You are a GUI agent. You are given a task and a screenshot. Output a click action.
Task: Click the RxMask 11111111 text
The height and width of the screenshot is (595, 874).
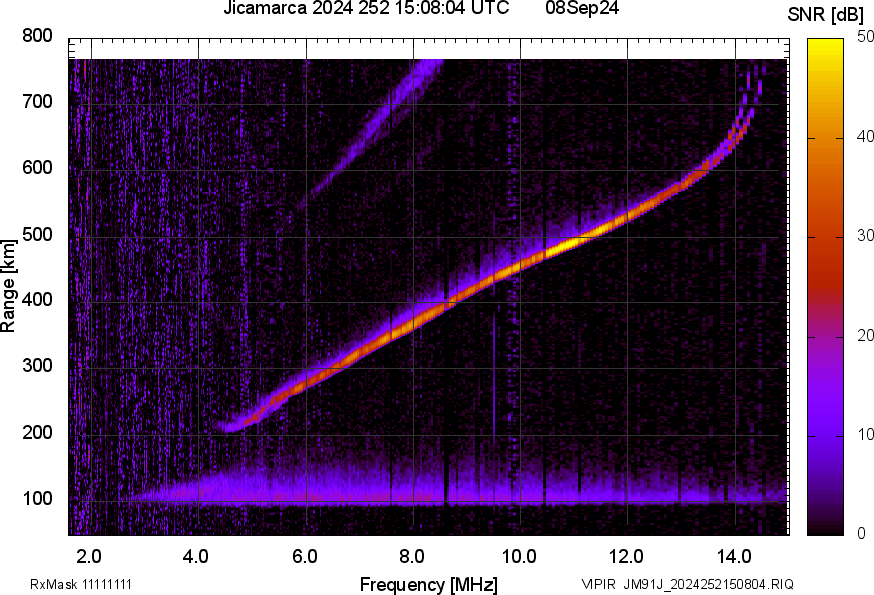(81, 584)
